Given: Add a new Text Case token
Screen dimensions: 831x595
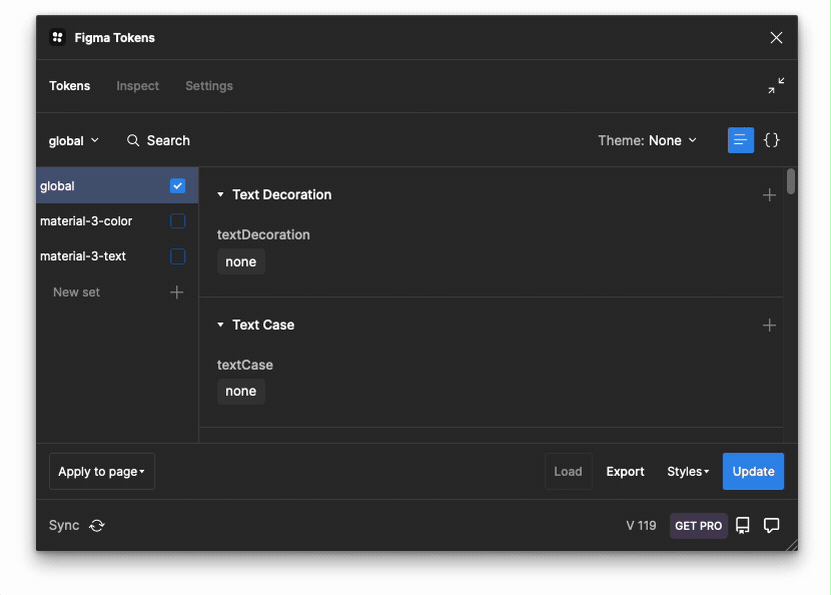Looking at the screenshot, I should pyautogui.click(x=769, y=325).
